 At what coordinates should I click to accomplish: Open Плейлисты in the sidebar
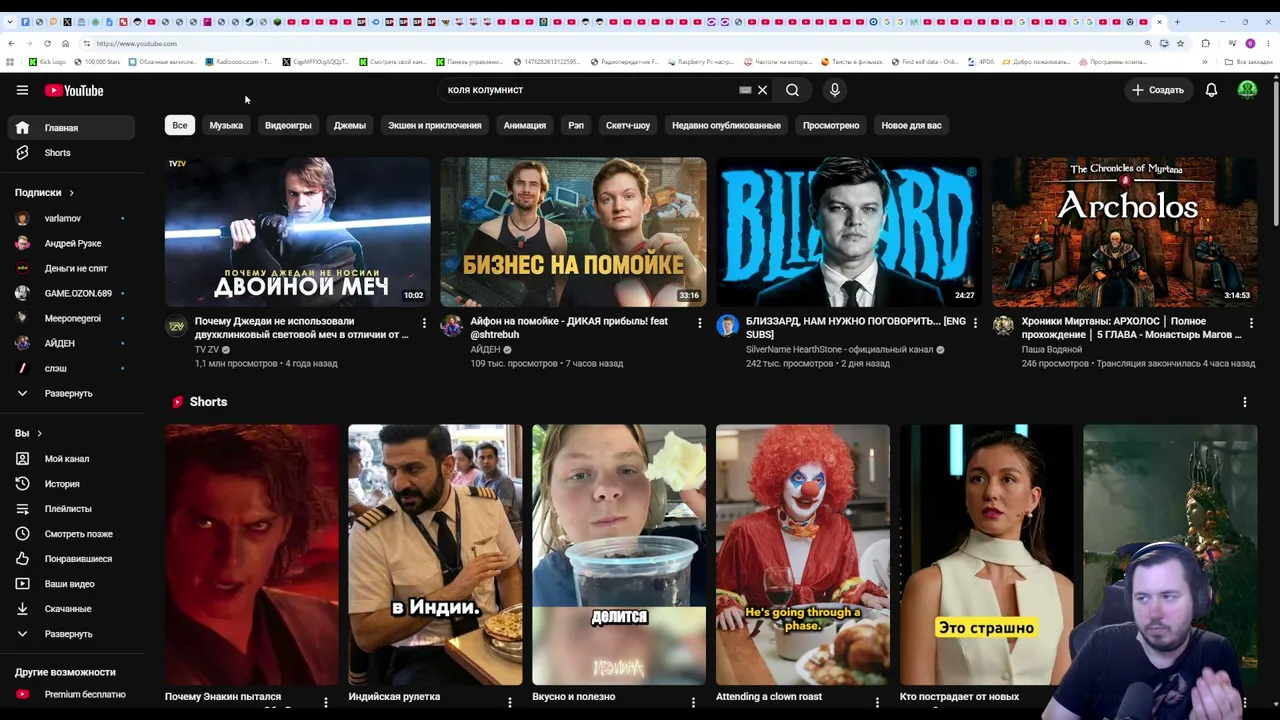70,509
